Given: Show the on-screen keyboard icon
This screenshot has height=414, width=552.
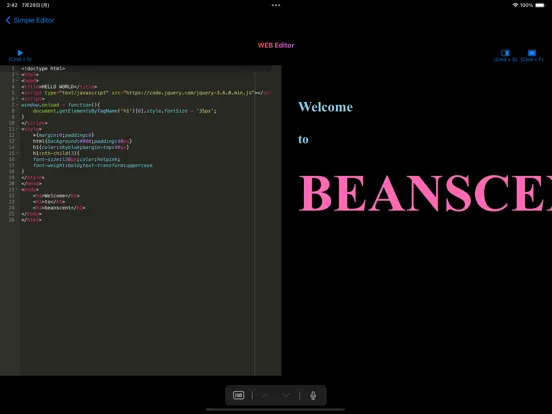Looking at the screenshot, I should click(x=238, y=395).
